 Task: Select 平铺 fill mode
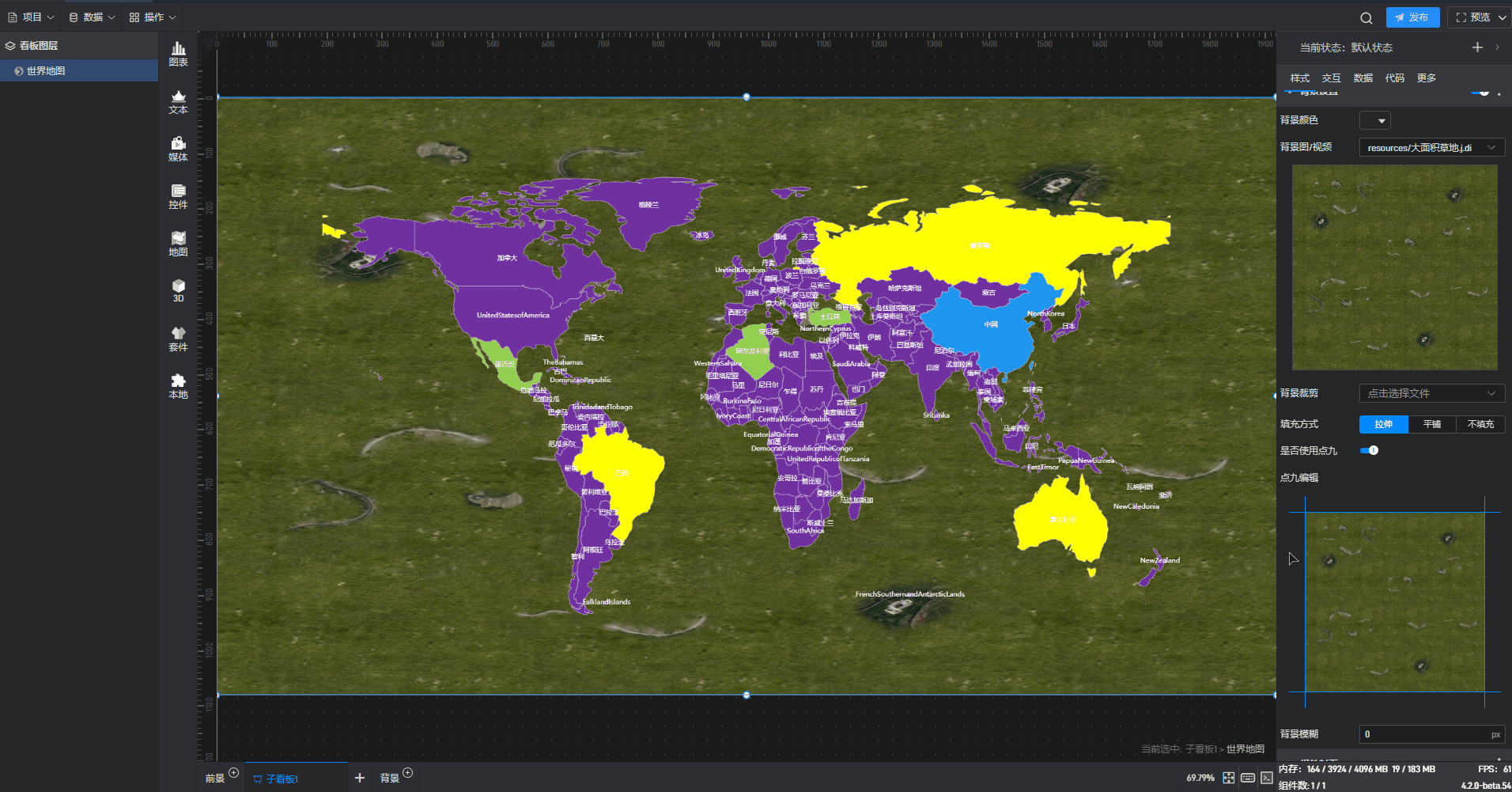pos(1431,424)
